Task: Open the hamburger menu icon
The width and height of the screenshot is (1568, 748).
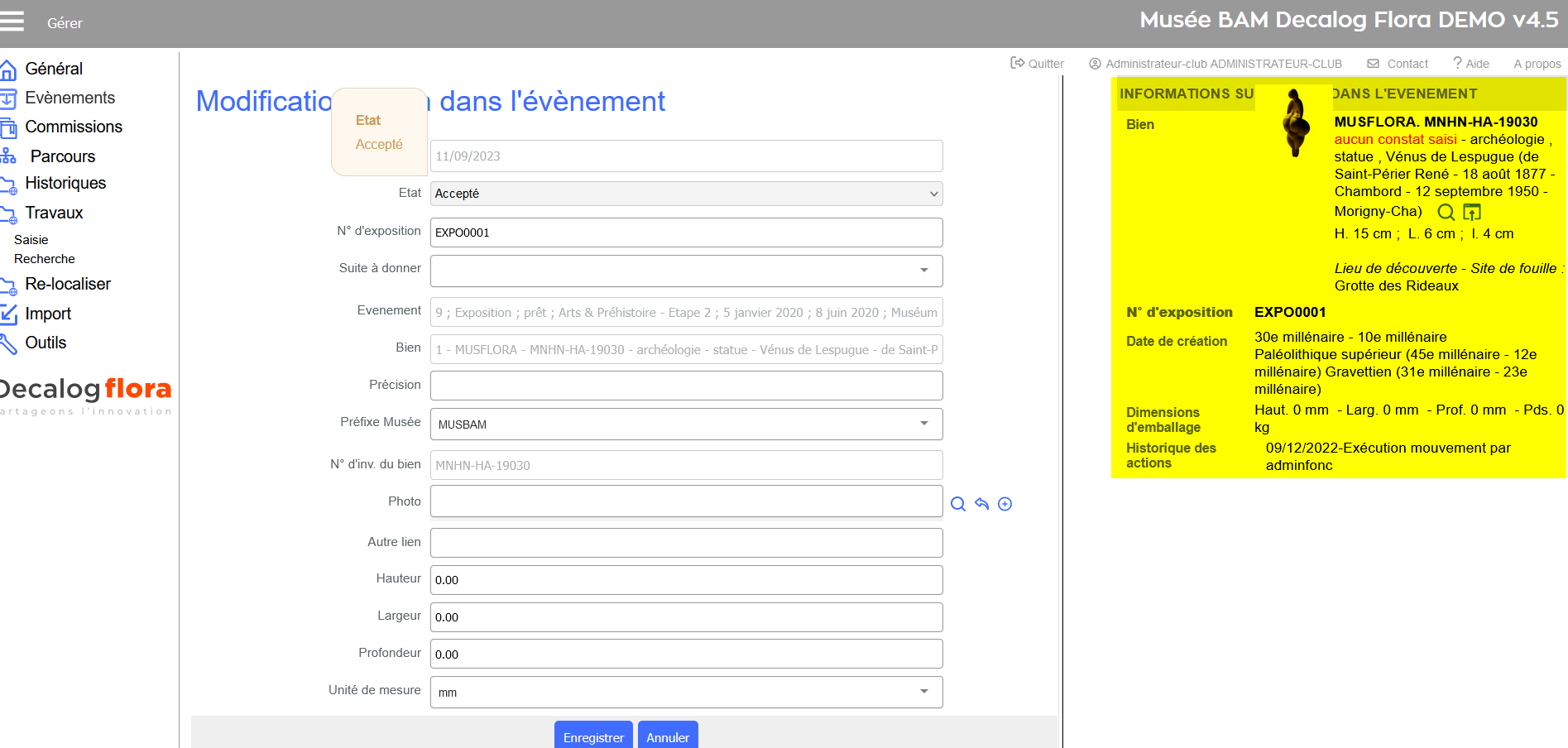Action: pos(12,22)
